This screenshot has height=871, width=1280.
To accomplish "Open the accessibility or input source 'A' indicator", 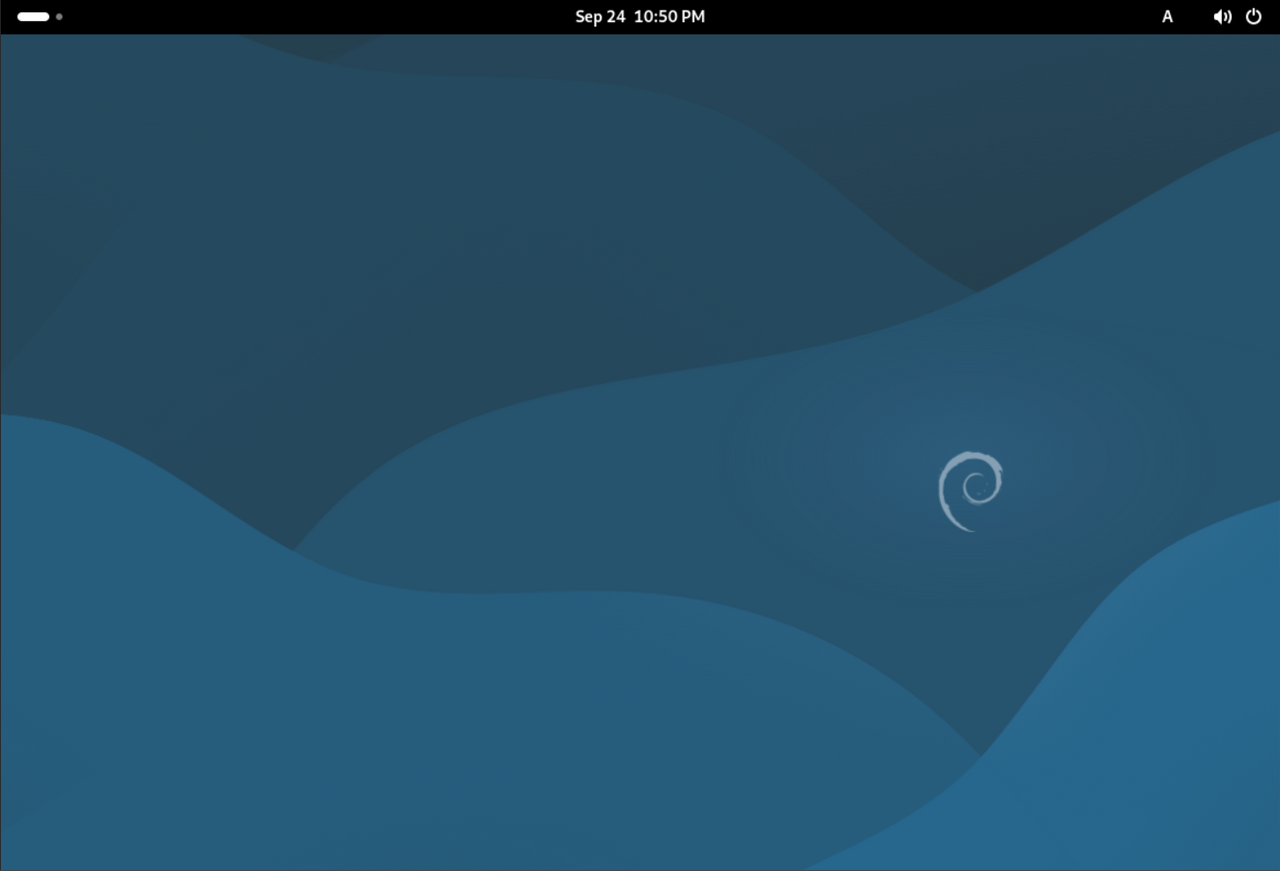I will tap(1167, 17).
